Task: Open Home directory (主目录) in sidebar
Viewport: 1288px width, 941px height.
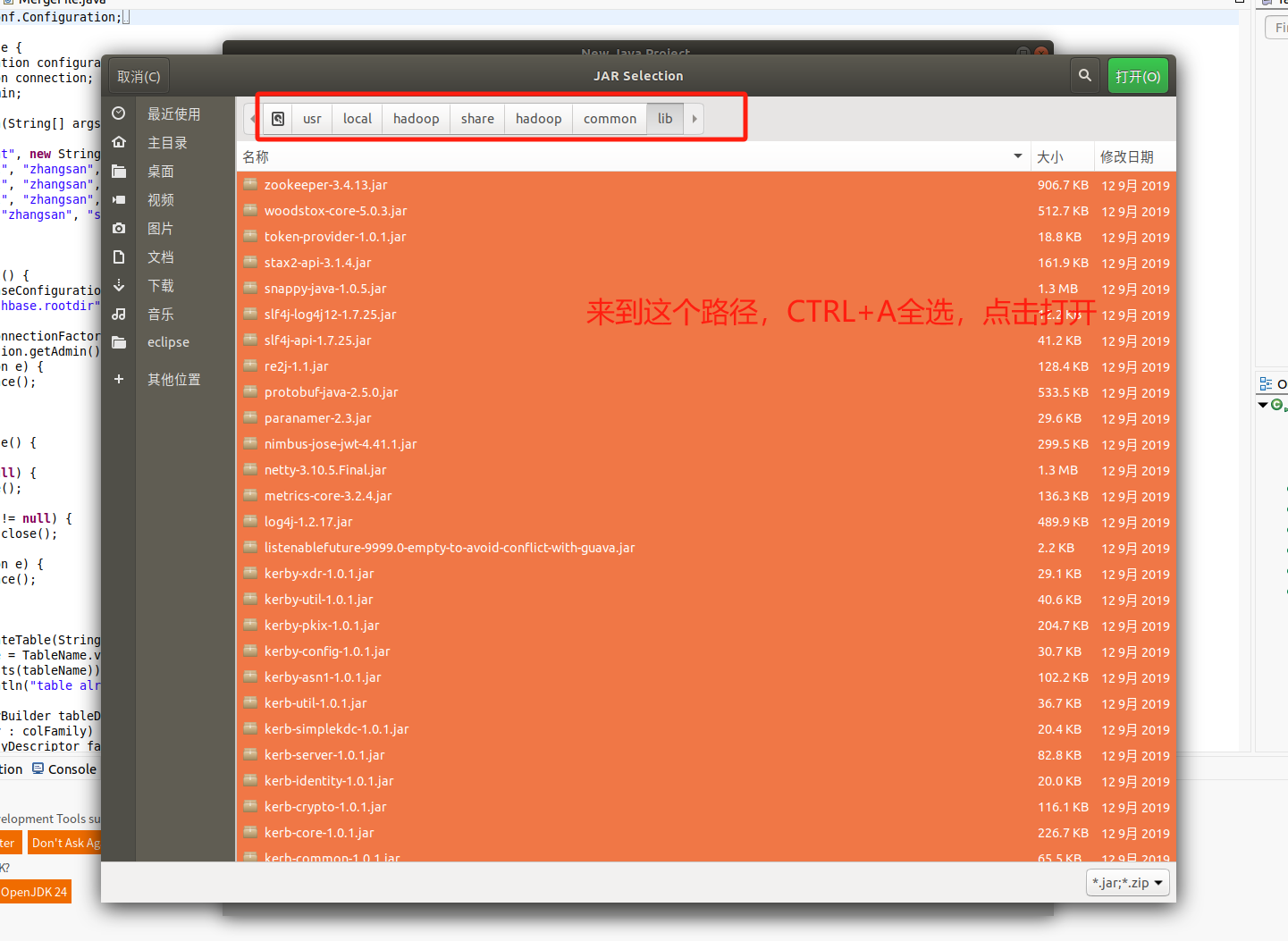Action: pos(168,143)
